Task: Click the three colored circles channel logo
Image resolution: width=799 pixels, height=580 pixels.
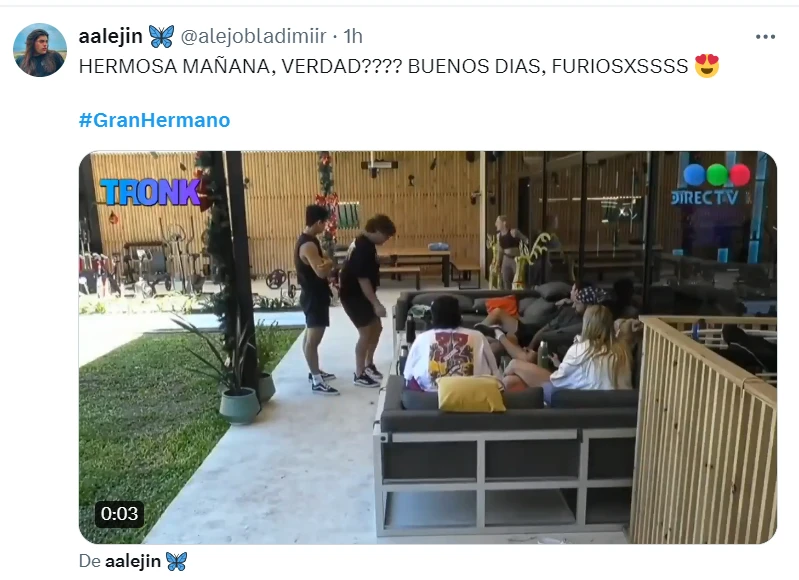Action: 716,175
